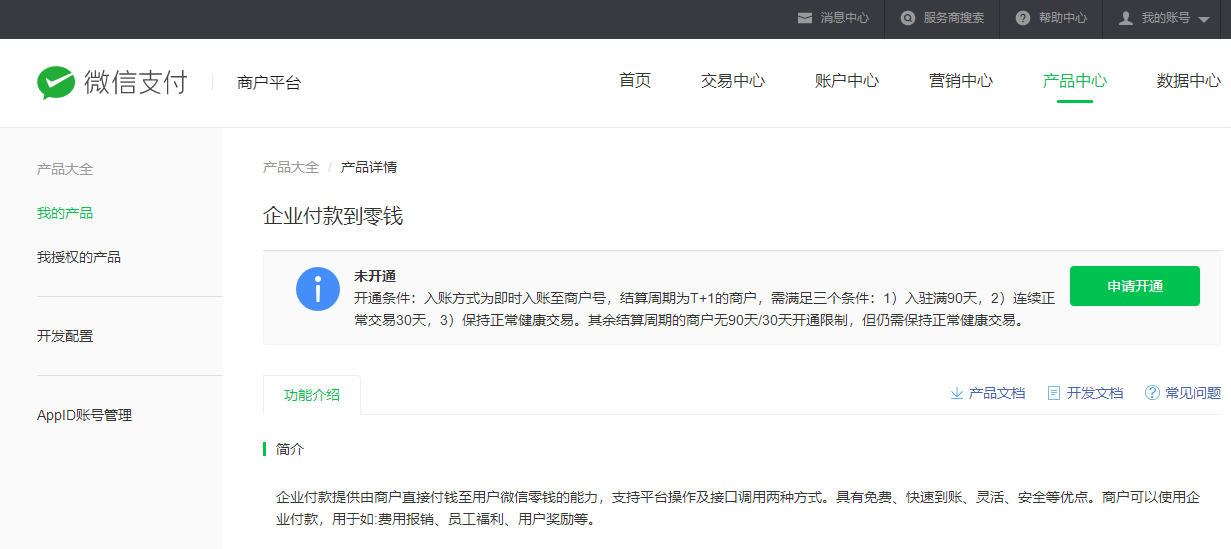Open the 交易中心 menu

pos(732,81)
